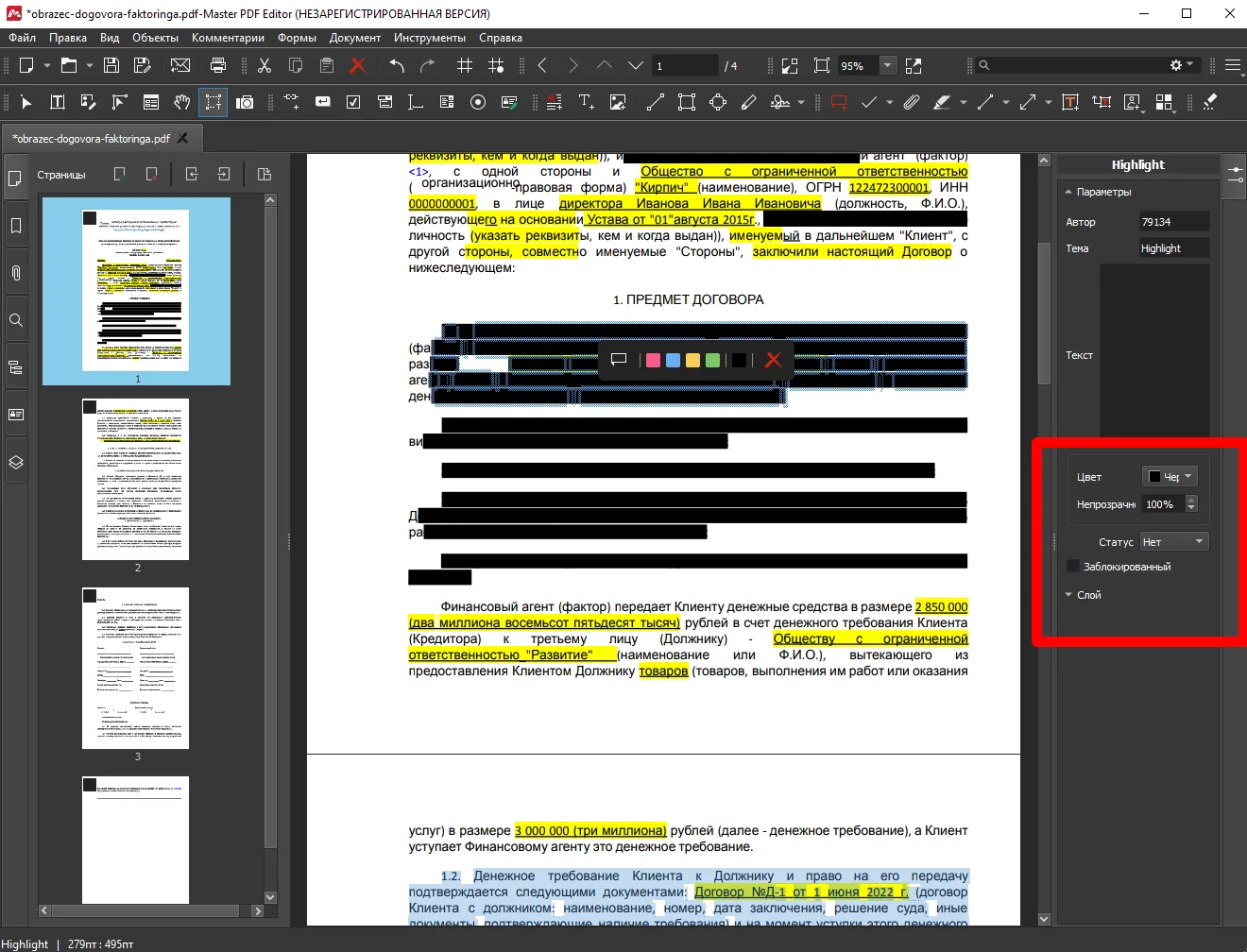This screenshot has height=952, width=1247.
Task: Click the Undo arrow
Action: (397, 65)
